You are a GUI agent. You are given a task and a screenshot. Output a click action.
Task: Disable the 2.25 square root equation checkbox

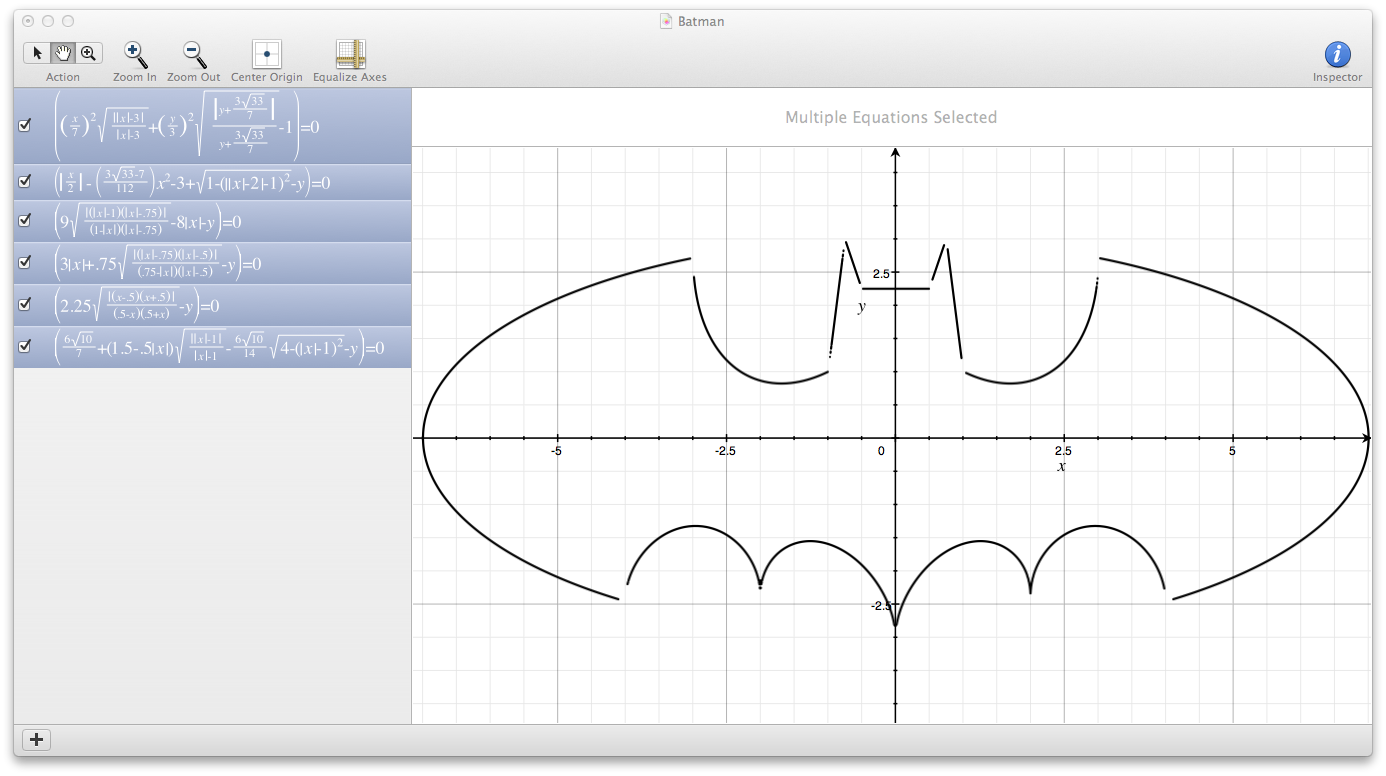(24, 303)
